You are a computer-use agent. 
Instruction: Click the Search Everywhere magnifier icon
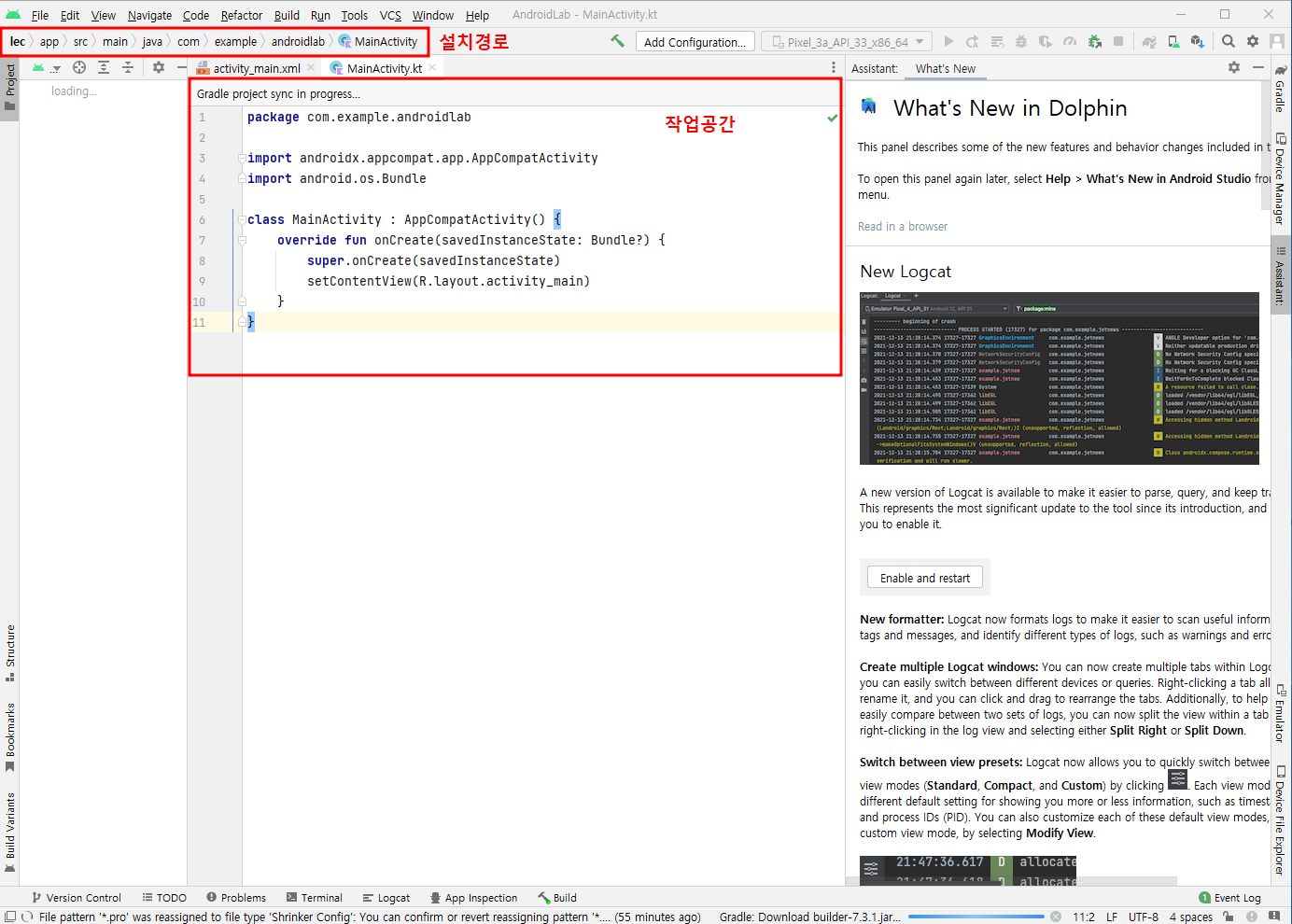1229,41
